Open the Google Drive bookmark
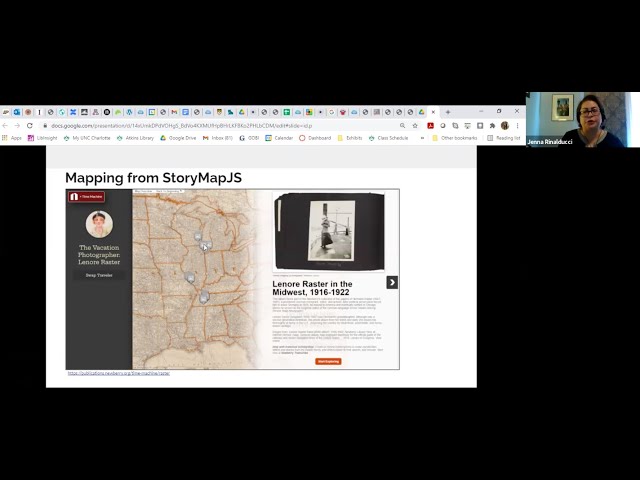The height and width of the screenshot is (480, 640). (178, 138)
